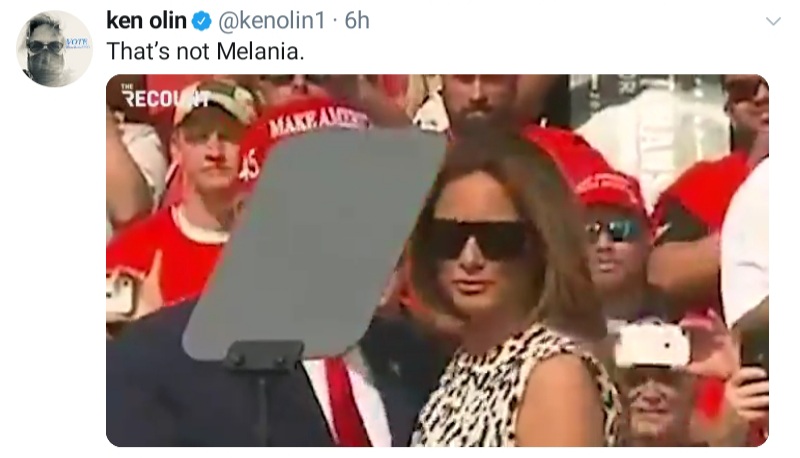The width and height of the screenshot is (800, 458).
Task: Open the ken olin display name
Action: (x=146, y=21)
